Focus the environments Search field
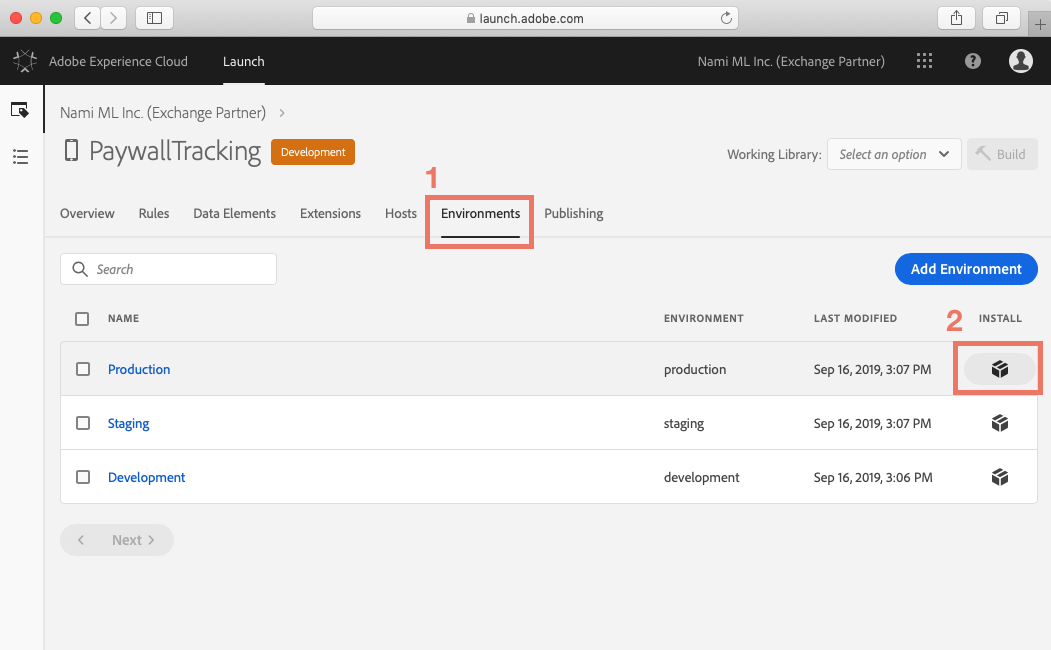Viewport: 1051px width, 650px height. [168, 269]
